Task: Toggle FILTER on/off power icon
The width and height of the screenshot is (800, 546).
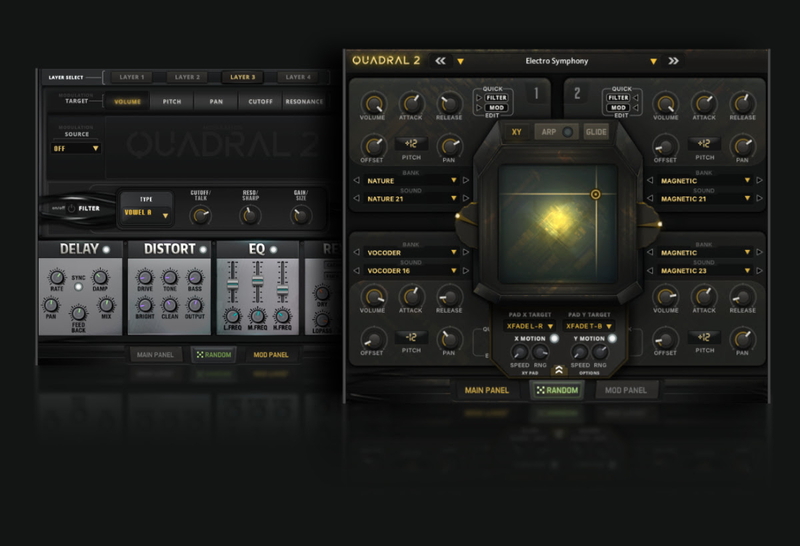Action: [71, 208]
